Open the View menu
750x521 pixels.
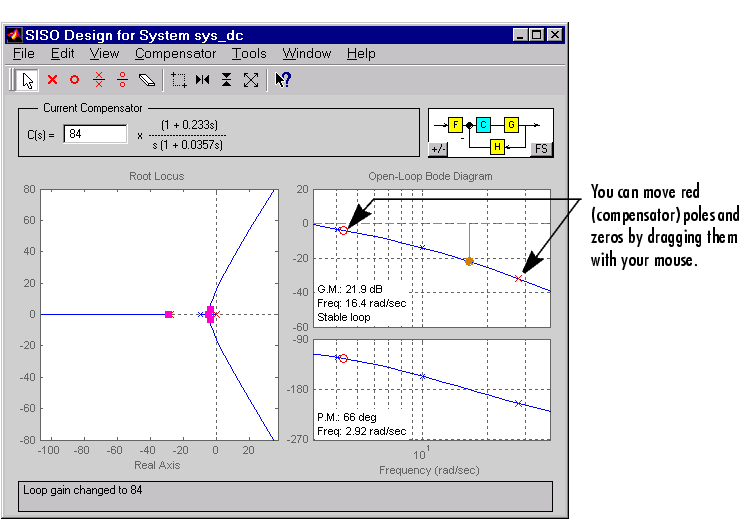click(104, 53)
